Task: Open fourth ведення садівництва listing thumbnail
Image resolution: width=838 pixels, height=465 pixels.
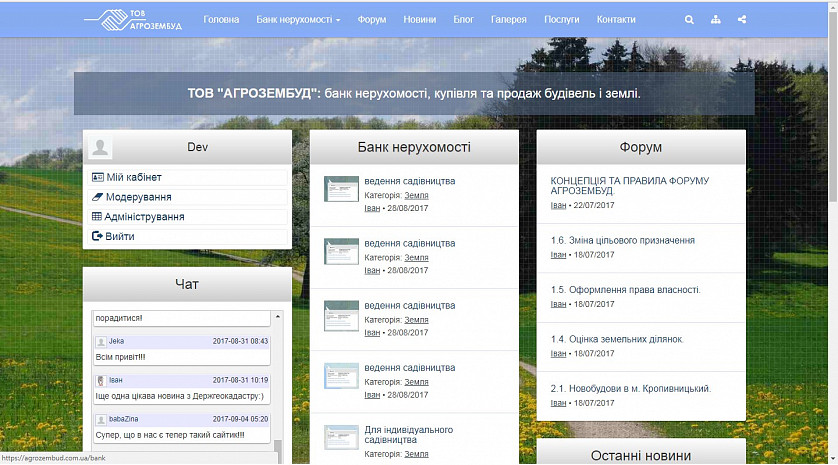Action: (x=341, y=376)
